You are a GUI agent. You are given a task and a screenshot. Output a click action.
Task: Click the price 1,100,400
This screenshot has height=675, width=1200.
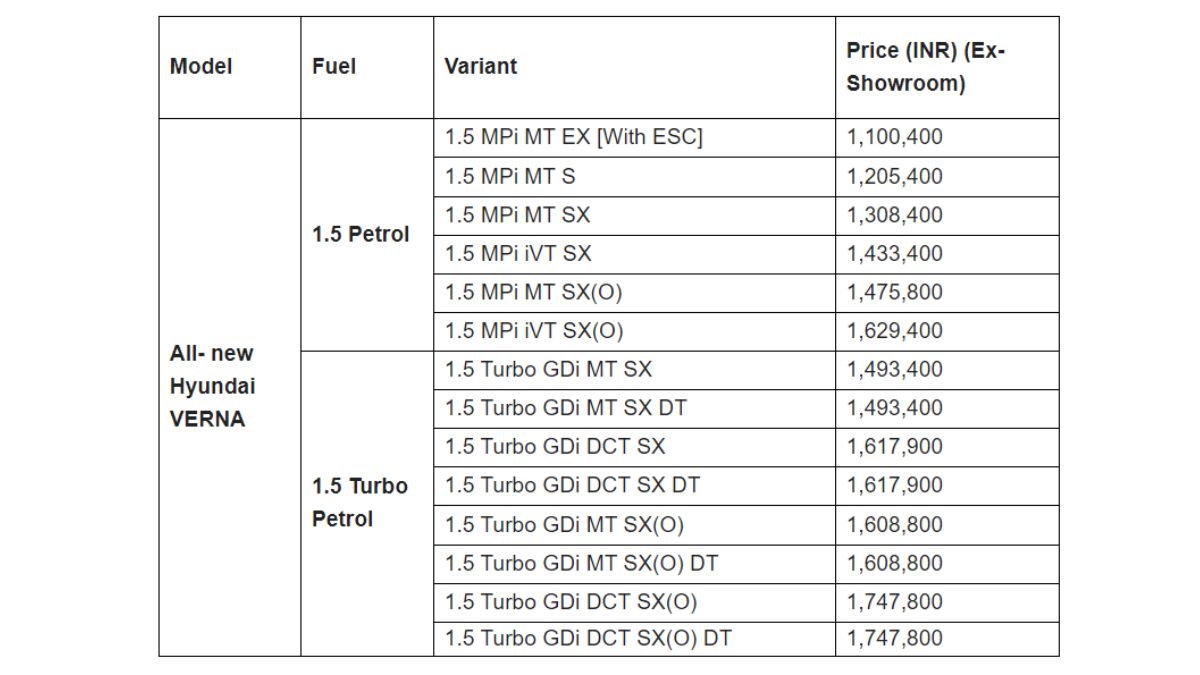[x=894, y=138]
